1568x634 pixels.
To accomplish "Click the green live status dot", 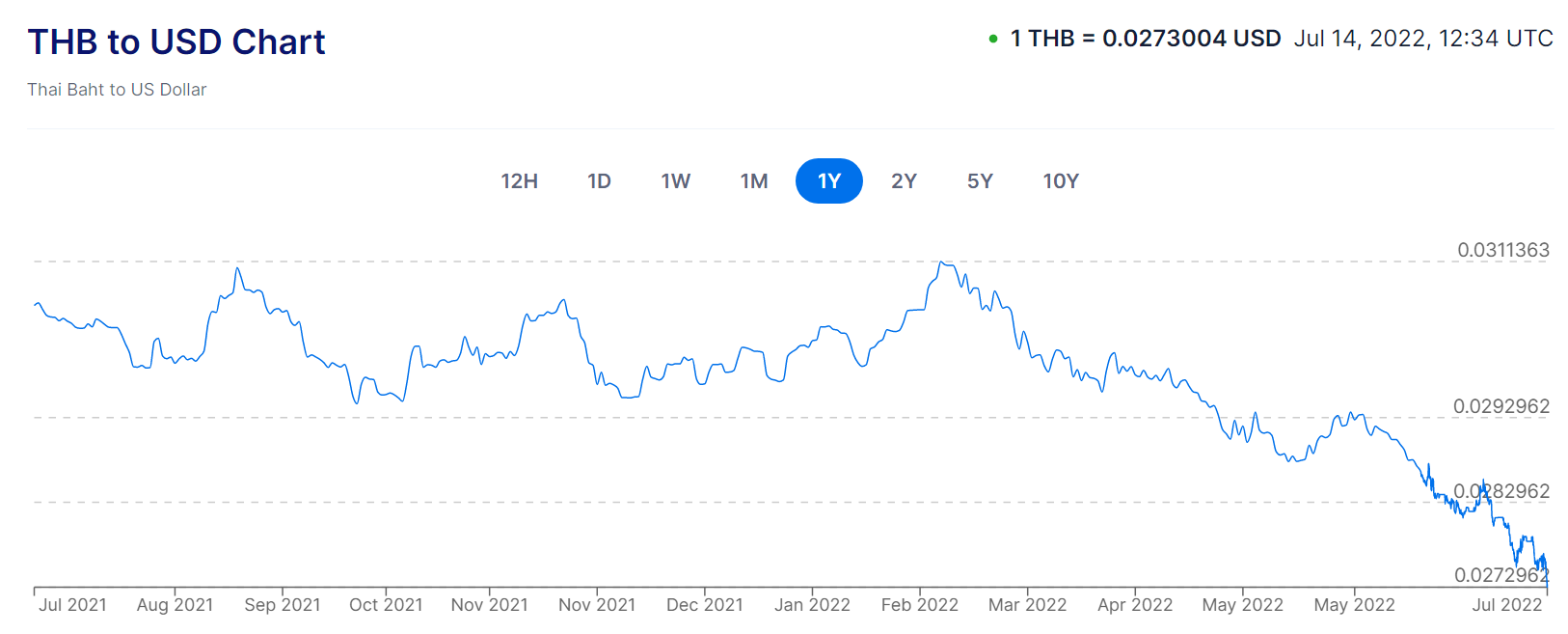I will [992, 40].
